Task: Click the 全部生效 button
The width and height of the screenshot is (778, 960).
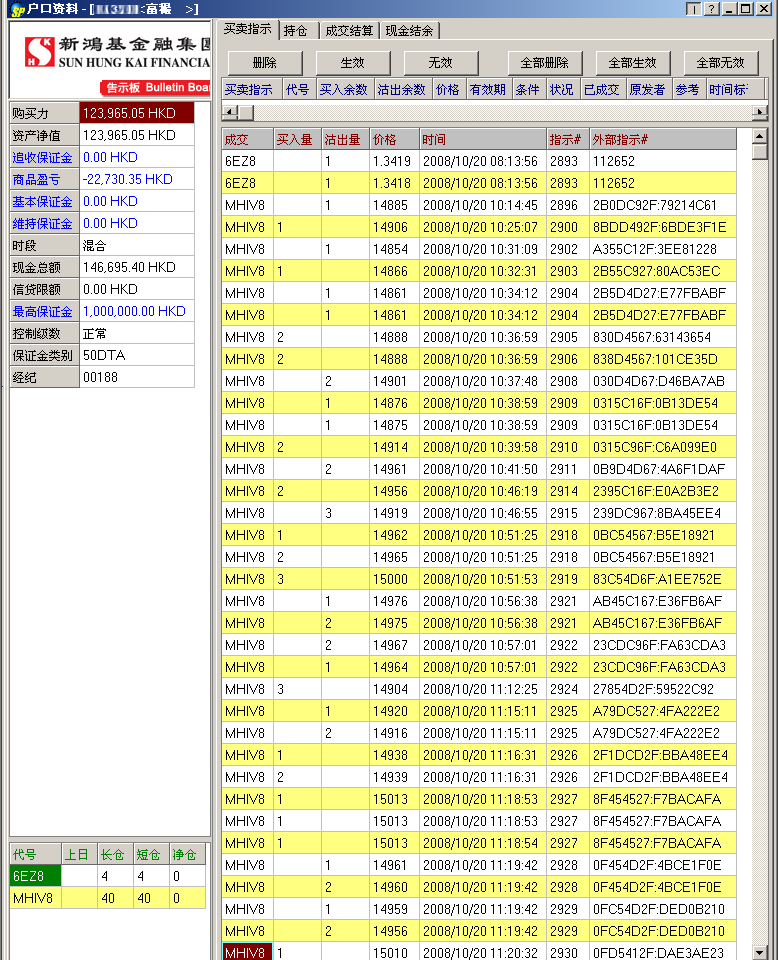Action: click(x=633, y=62)
